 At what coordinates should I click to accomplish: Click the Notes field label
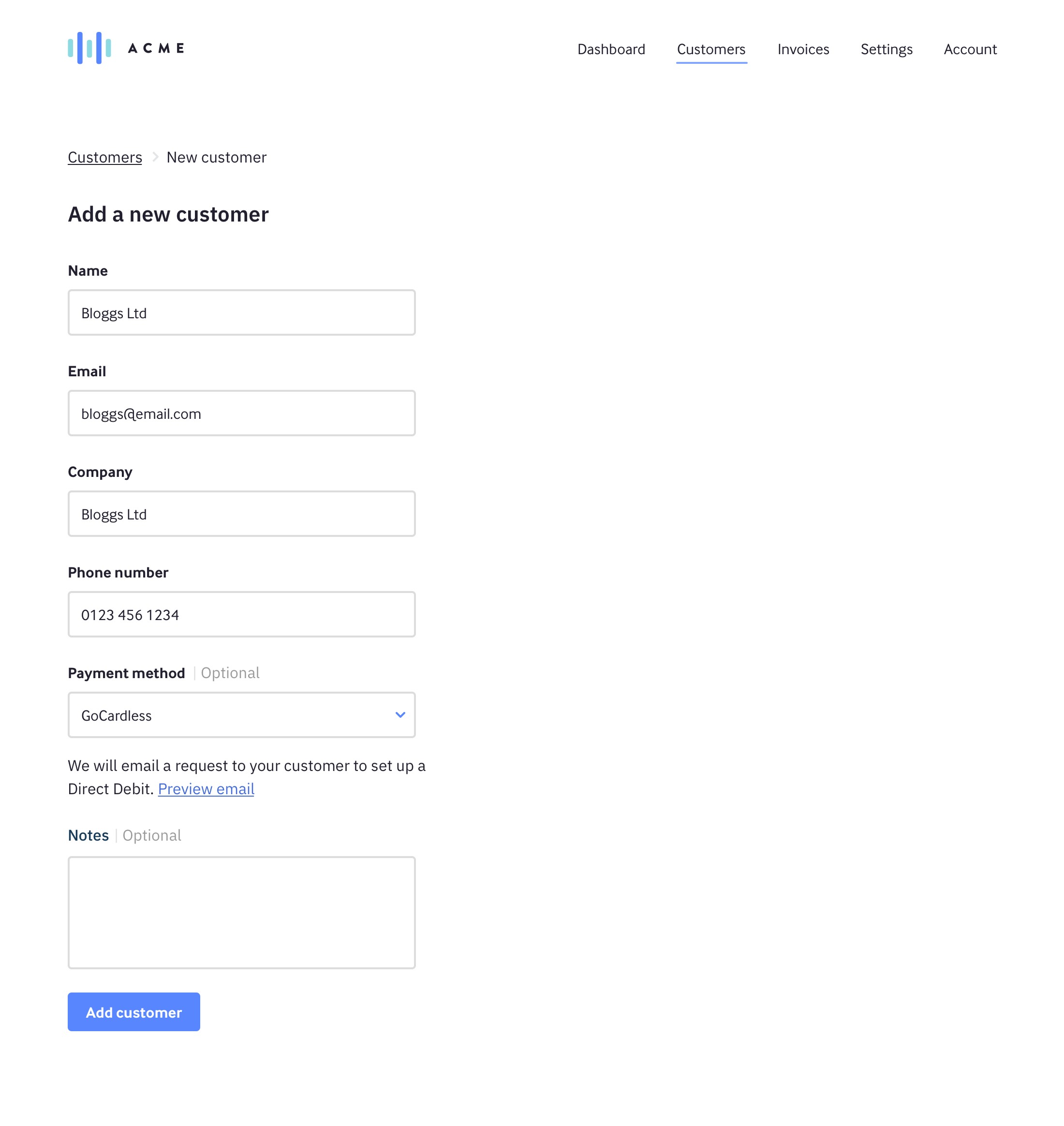click(x=89, y=835)
